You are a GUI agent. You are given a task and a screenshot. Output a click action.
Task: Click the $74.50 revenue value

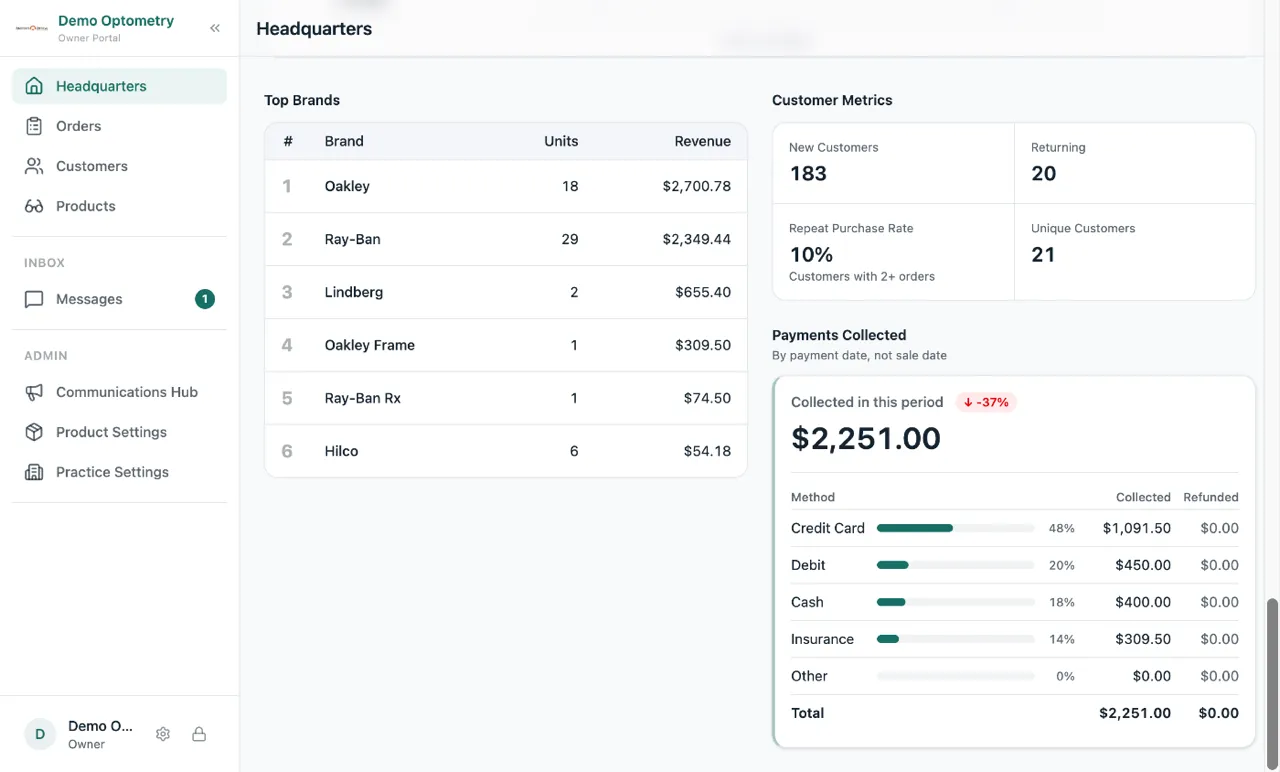coord(707,398)
